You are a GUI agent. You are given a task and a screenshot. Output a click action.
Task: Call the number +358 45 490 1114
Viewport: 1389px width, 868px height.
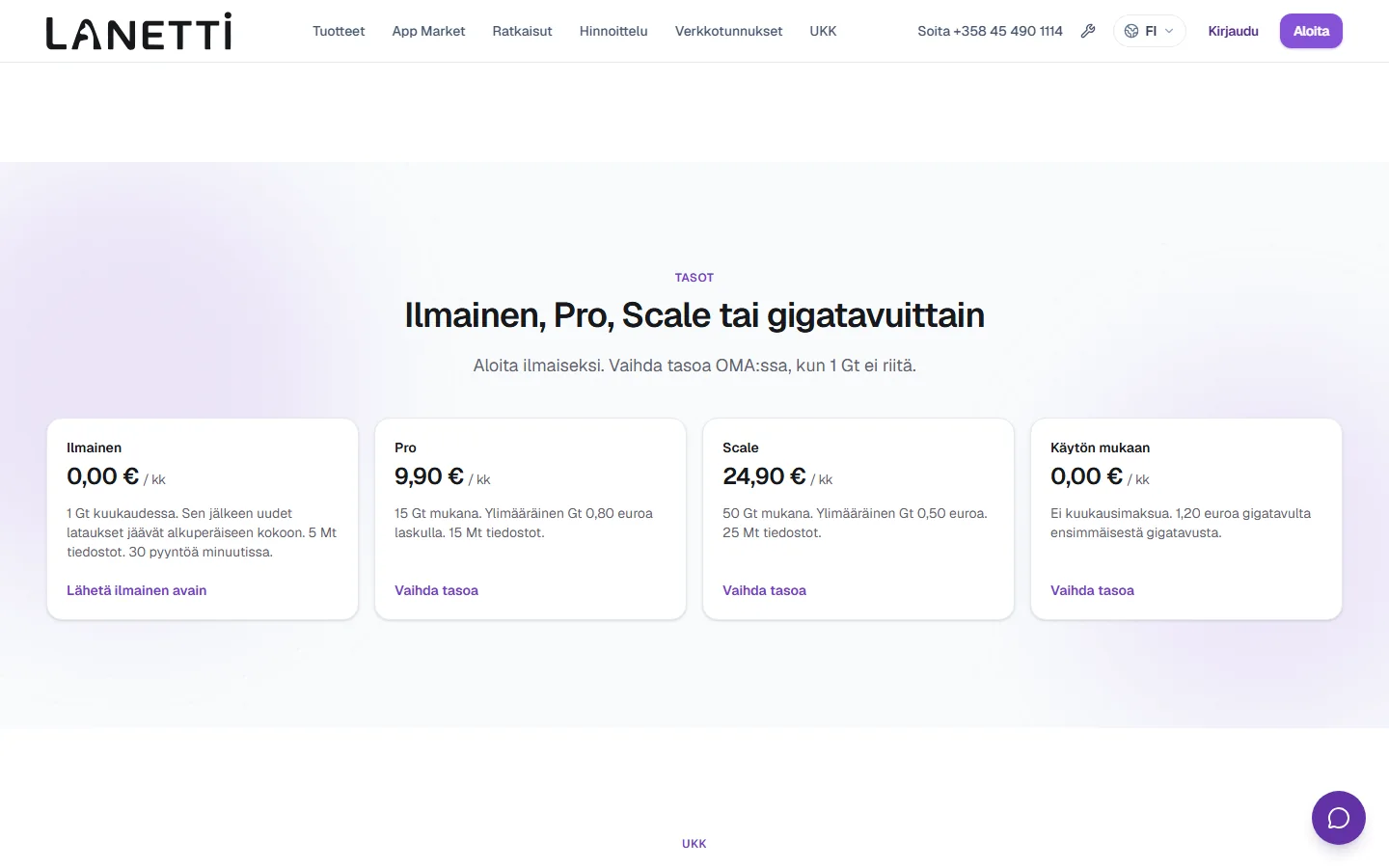(990, 31)
